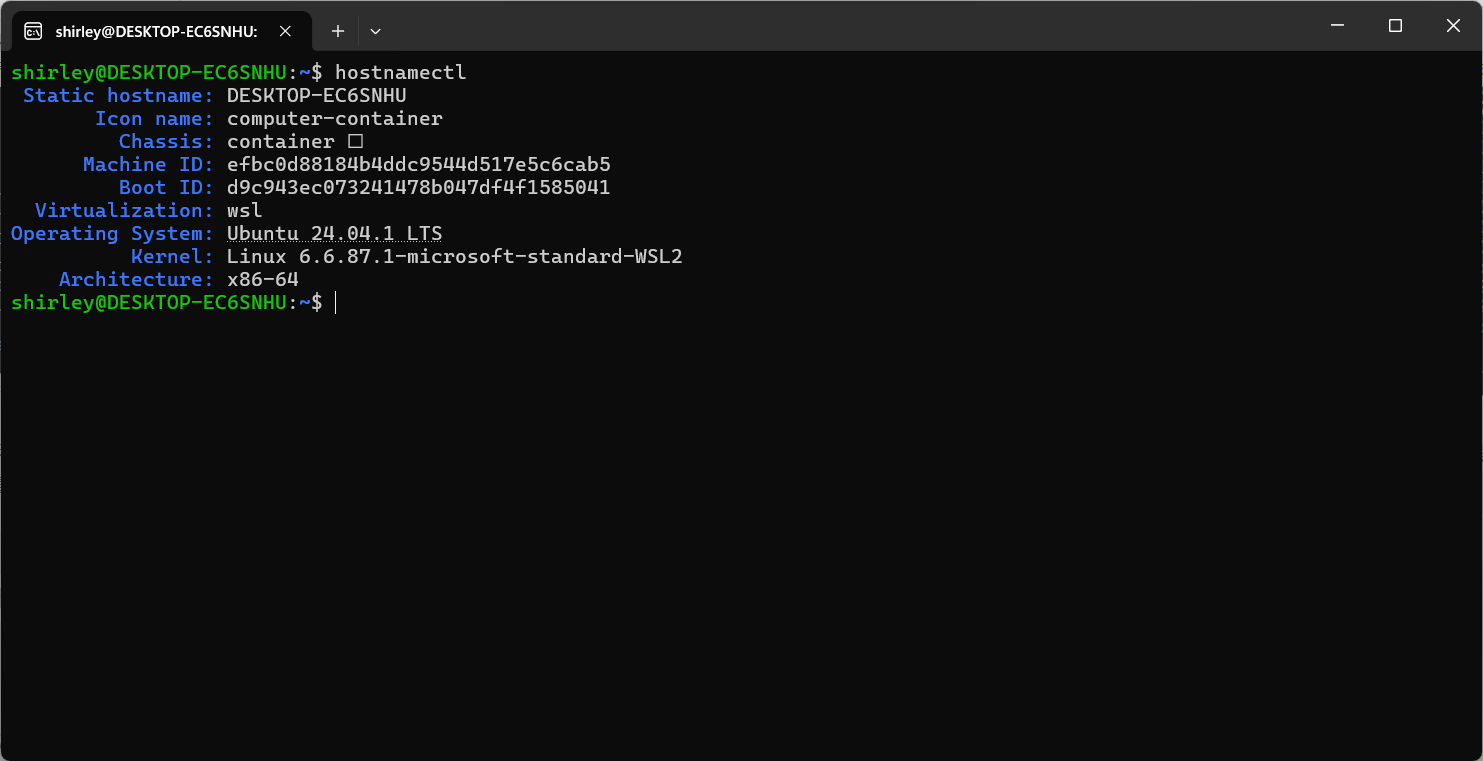Click the Chassis container entry

[280, 141]
